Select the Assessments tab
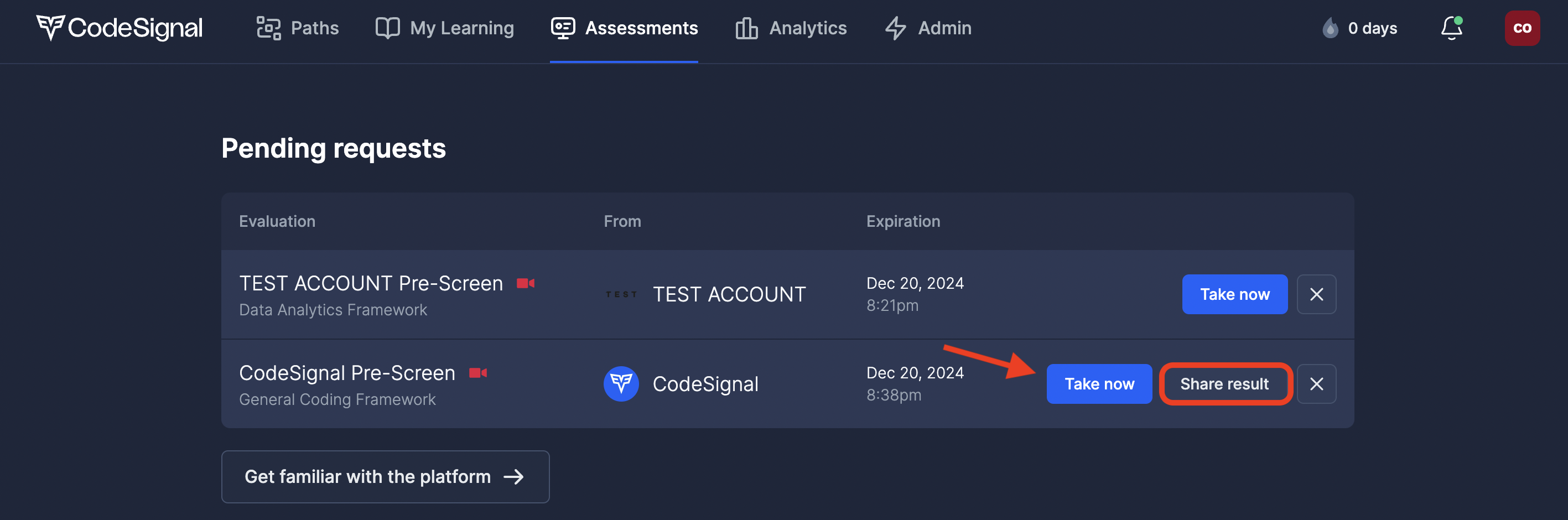 coord(624,28)
